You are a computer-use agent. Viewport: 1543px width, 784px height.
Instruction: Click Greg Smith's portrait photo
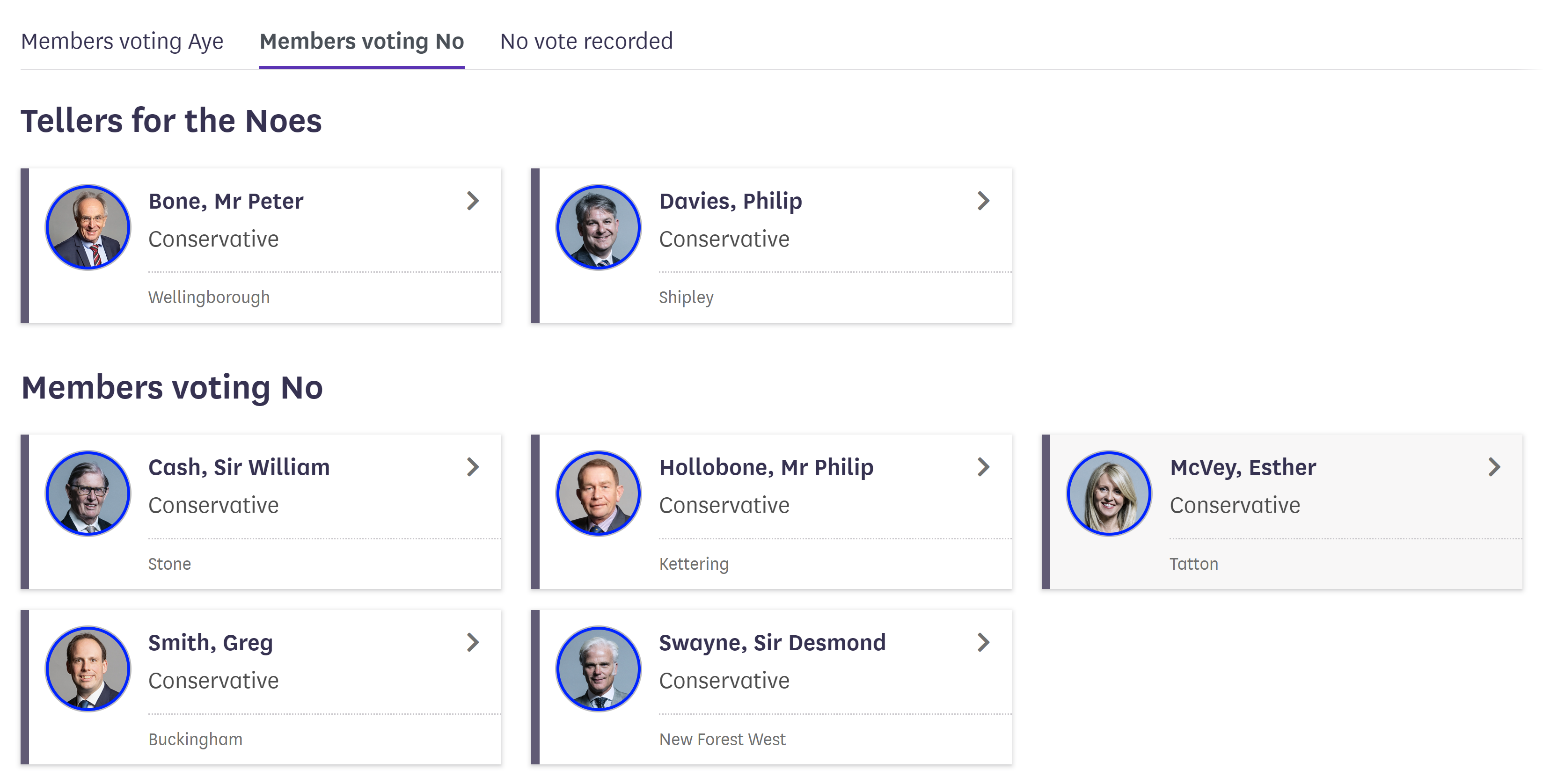coord(88,668)
